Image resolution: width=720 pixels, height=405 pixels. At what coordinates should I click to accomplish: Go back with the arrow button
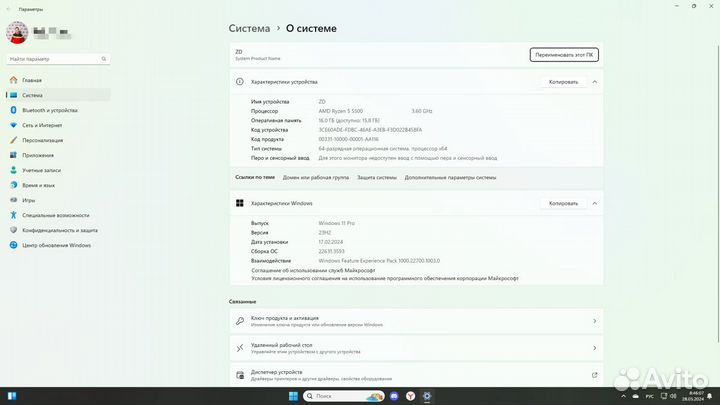(x=8, y=9)
